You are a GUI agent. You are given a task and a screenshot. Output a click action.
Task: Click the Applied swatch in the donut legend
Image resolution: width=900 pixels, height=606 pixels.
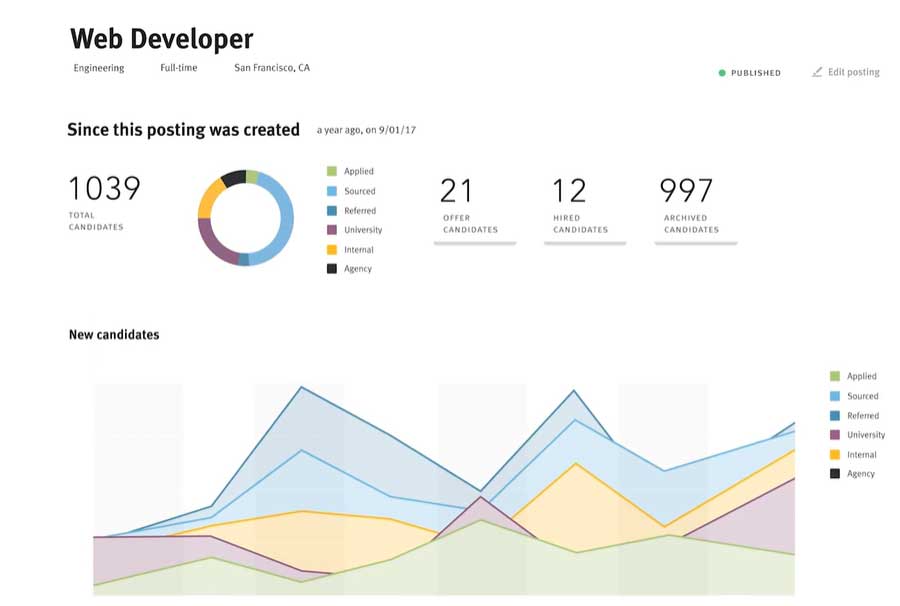click(x=333, y=170)
